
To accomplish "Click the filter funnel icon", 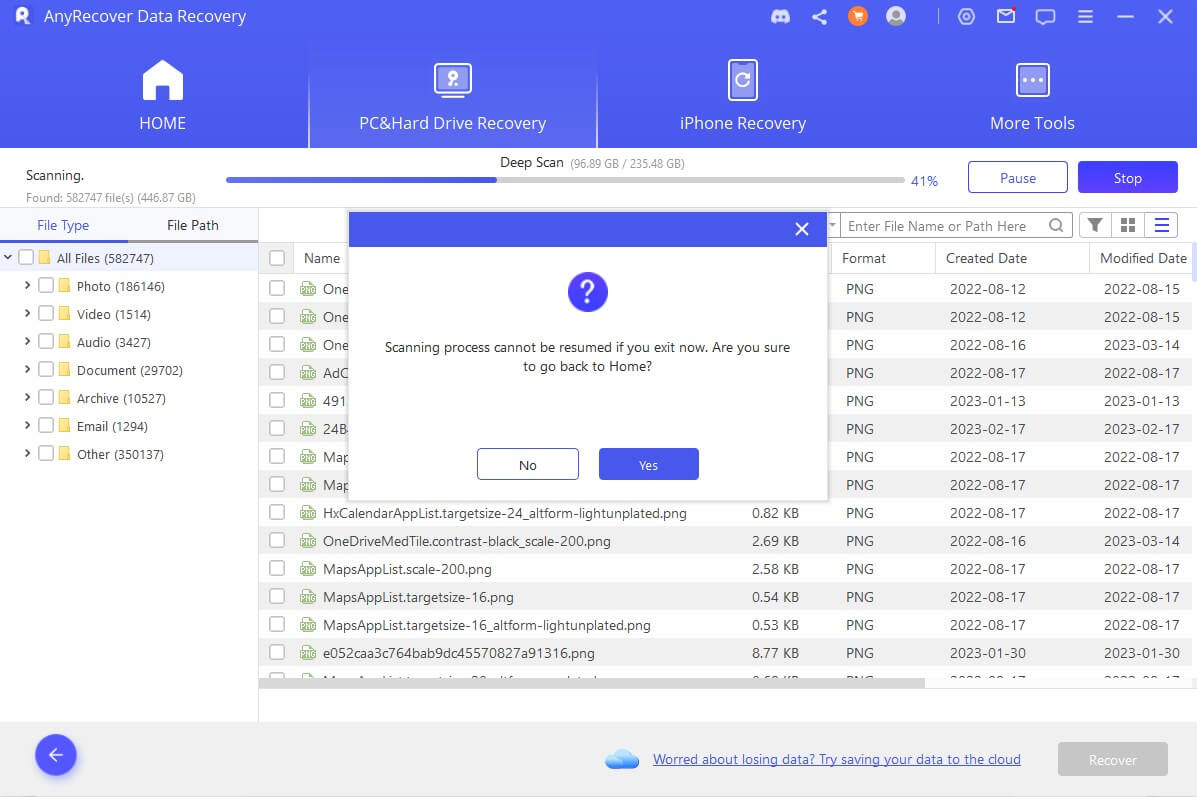I will coord(1095,226).
